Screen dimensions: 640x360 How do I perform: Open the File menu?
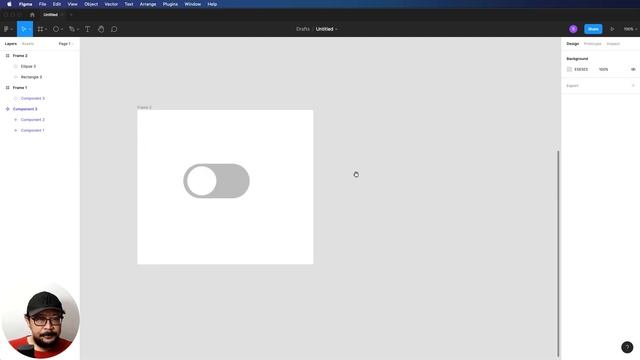click(42, 4)
